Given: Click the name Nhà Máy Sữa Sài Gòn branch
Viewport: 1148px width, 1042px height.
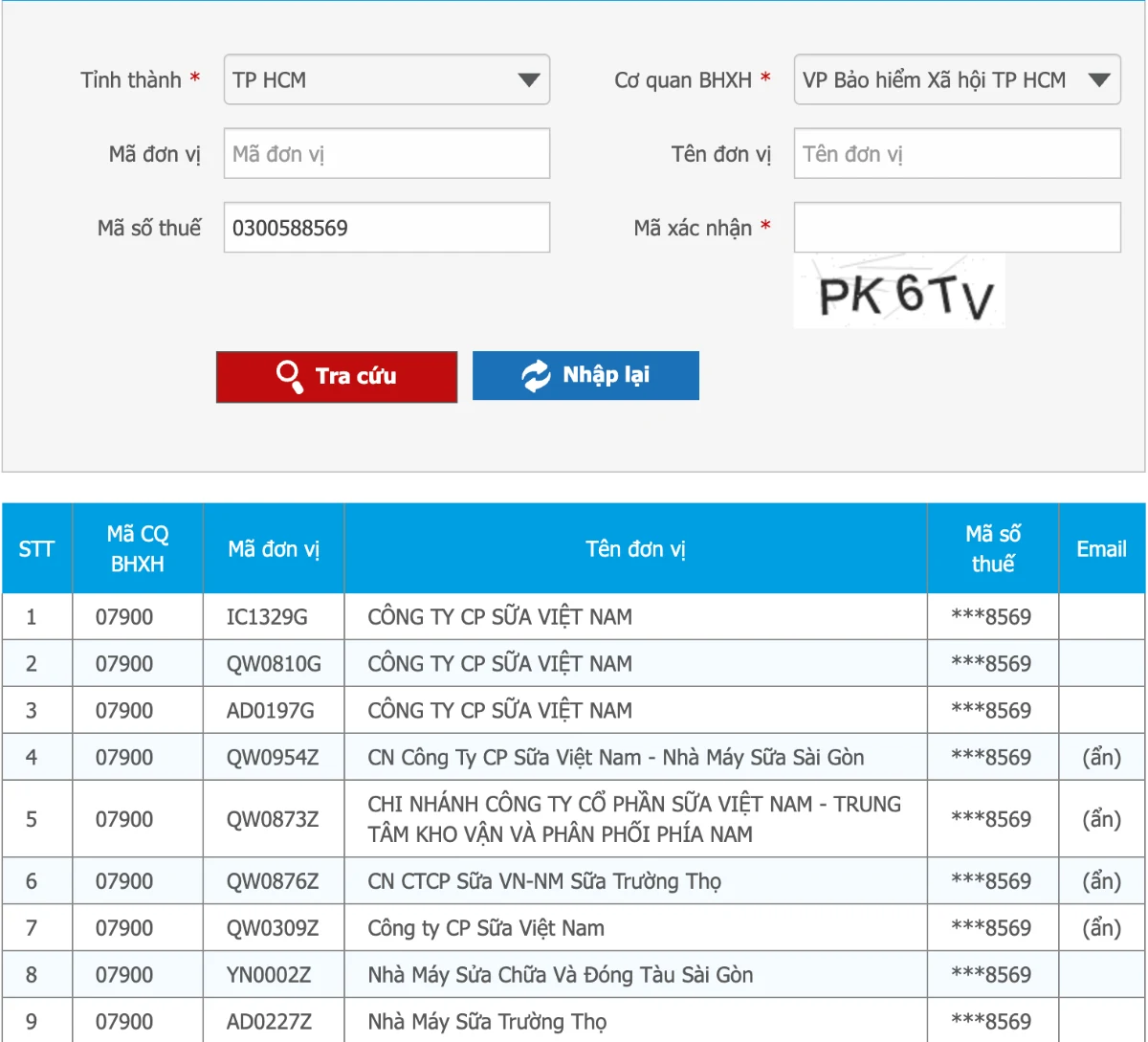Looking at the screenshot, I should (x=616, y=758).
